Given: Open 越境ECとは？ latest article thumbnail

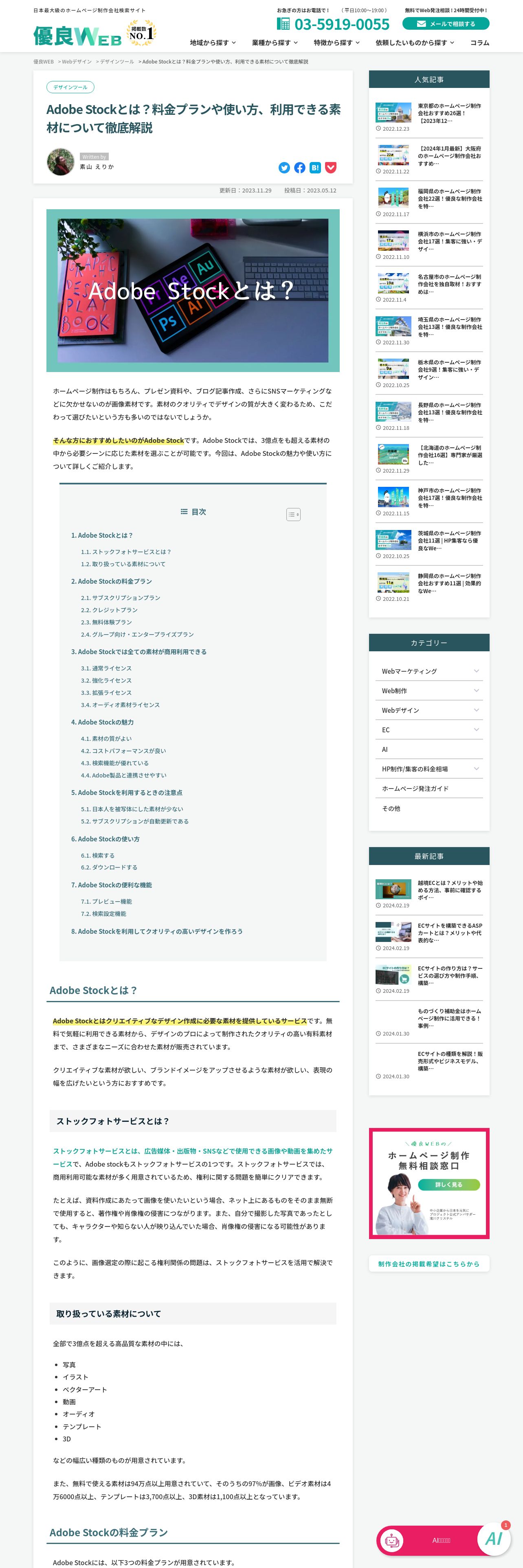Looking at the screenshot, I should pos(393,889).
